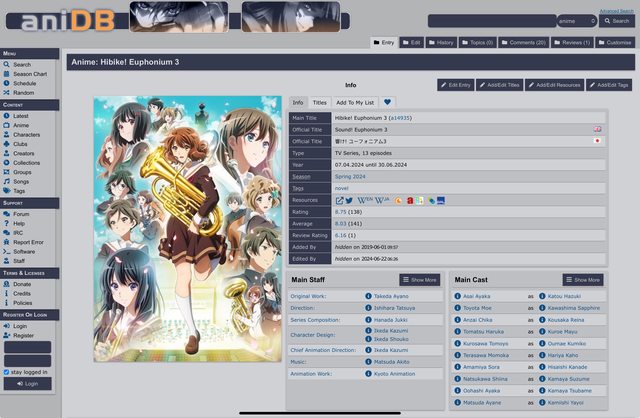
Task: Open info icon beside Kousaka Reina
Action: point(542,320)
